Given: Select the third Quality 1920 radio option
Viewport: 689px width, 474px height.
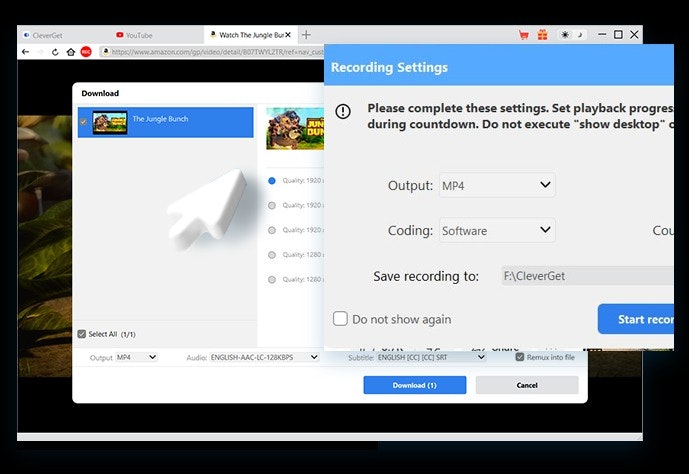Looking at the screenshot, I should (272, 230).
